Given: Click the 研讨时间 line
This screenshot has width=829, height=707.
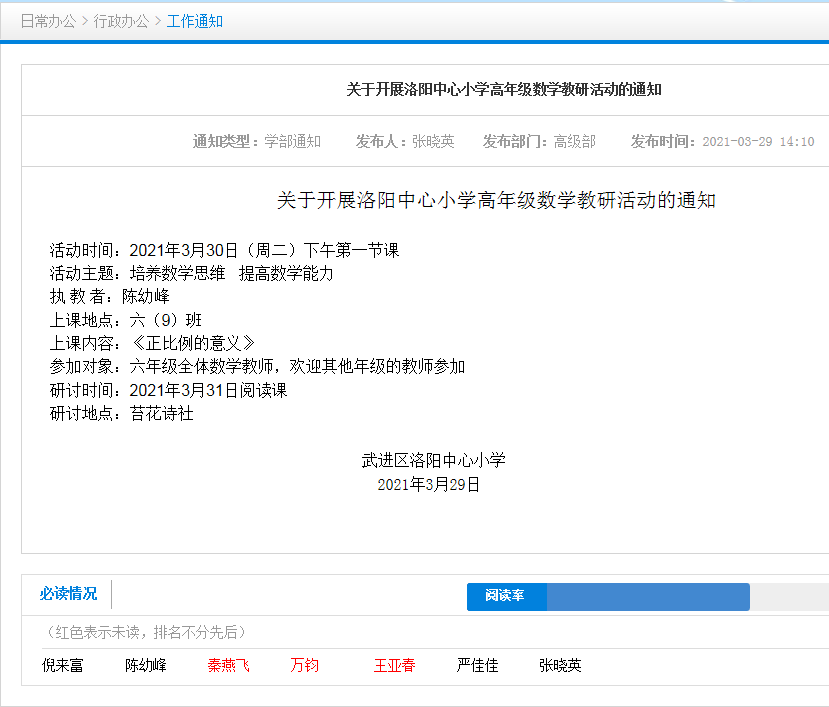Looking at the screenshot, I should click(x=168, y=390).
